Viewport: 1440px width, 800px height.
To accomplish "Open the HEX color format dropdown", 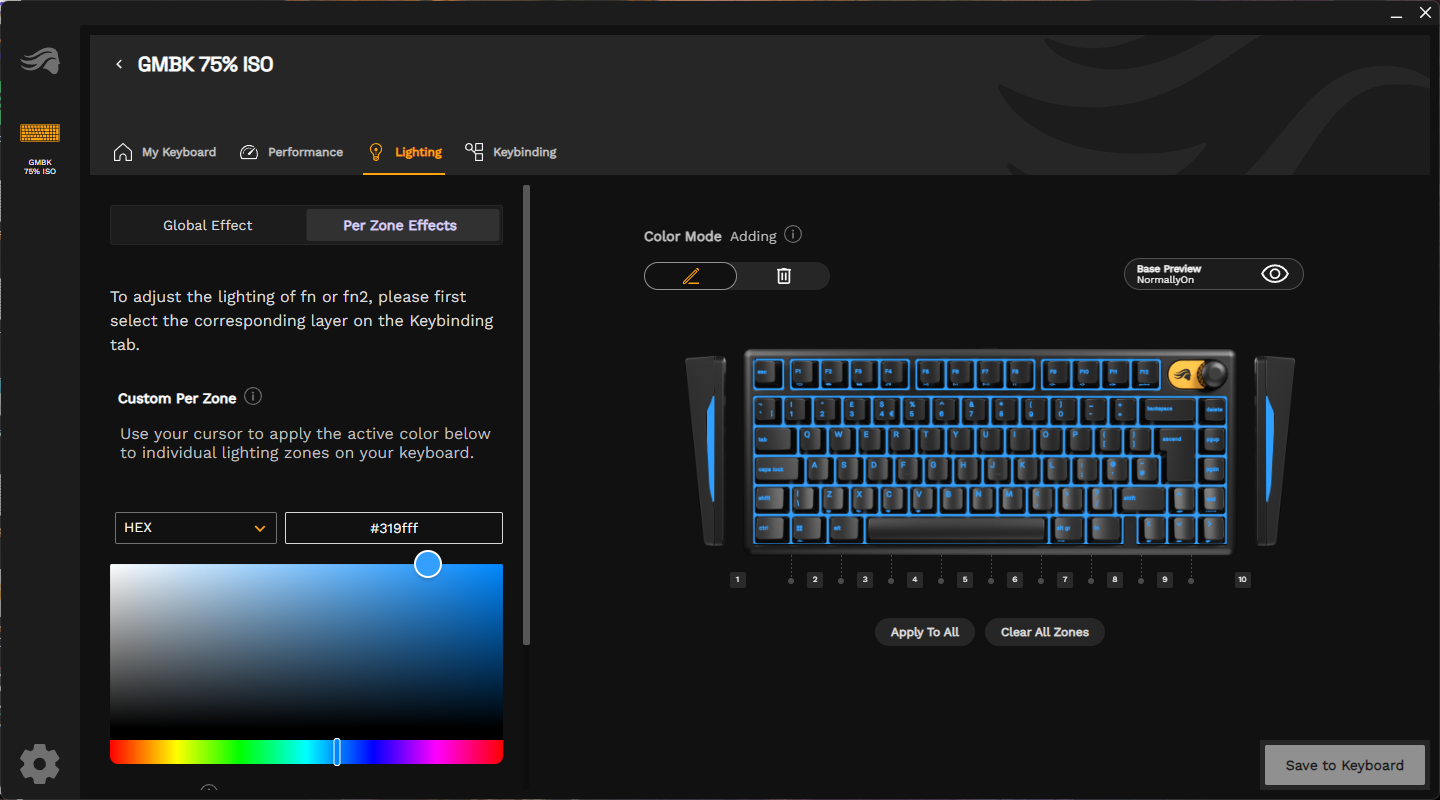I will pyautogui.click(x=195, y=528).
